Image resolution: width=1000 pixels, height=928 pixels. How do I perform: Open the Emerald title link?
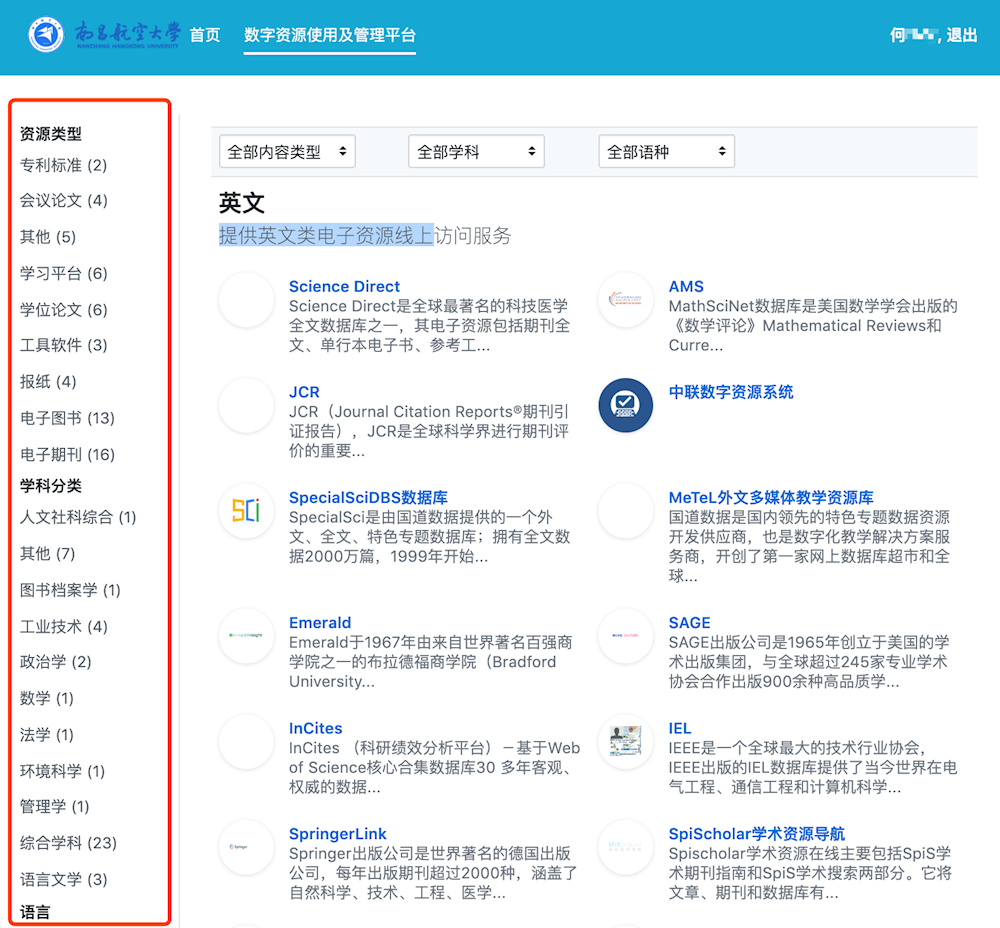(x=320, y=622)
